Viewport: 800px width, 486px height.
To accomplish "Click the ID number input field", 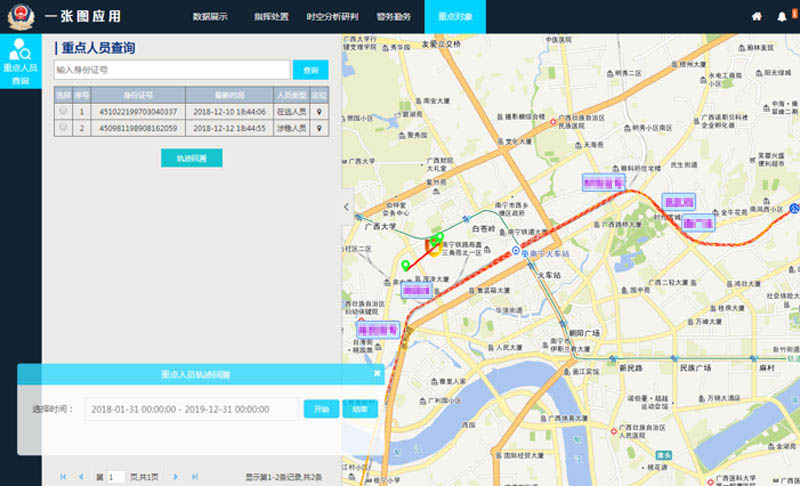I will (172, 70).
